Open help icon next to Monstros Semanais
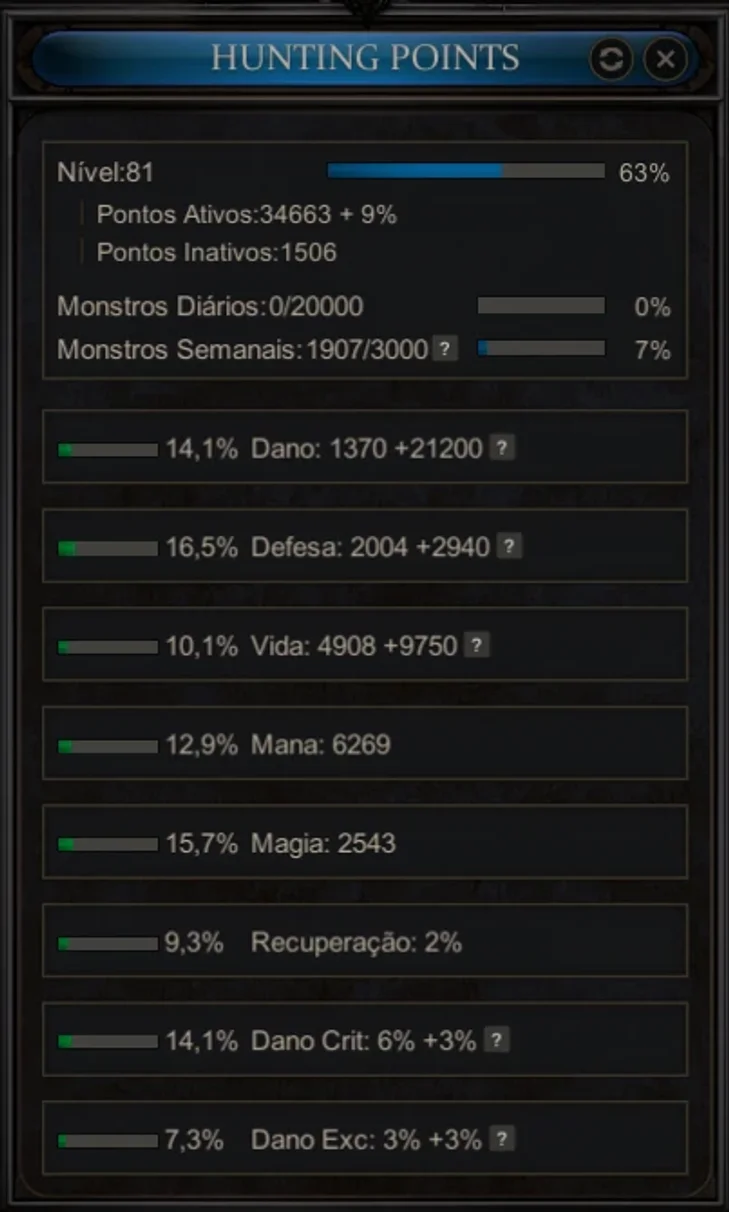Screen dimensions: 729x1212 tap(445, 349)
